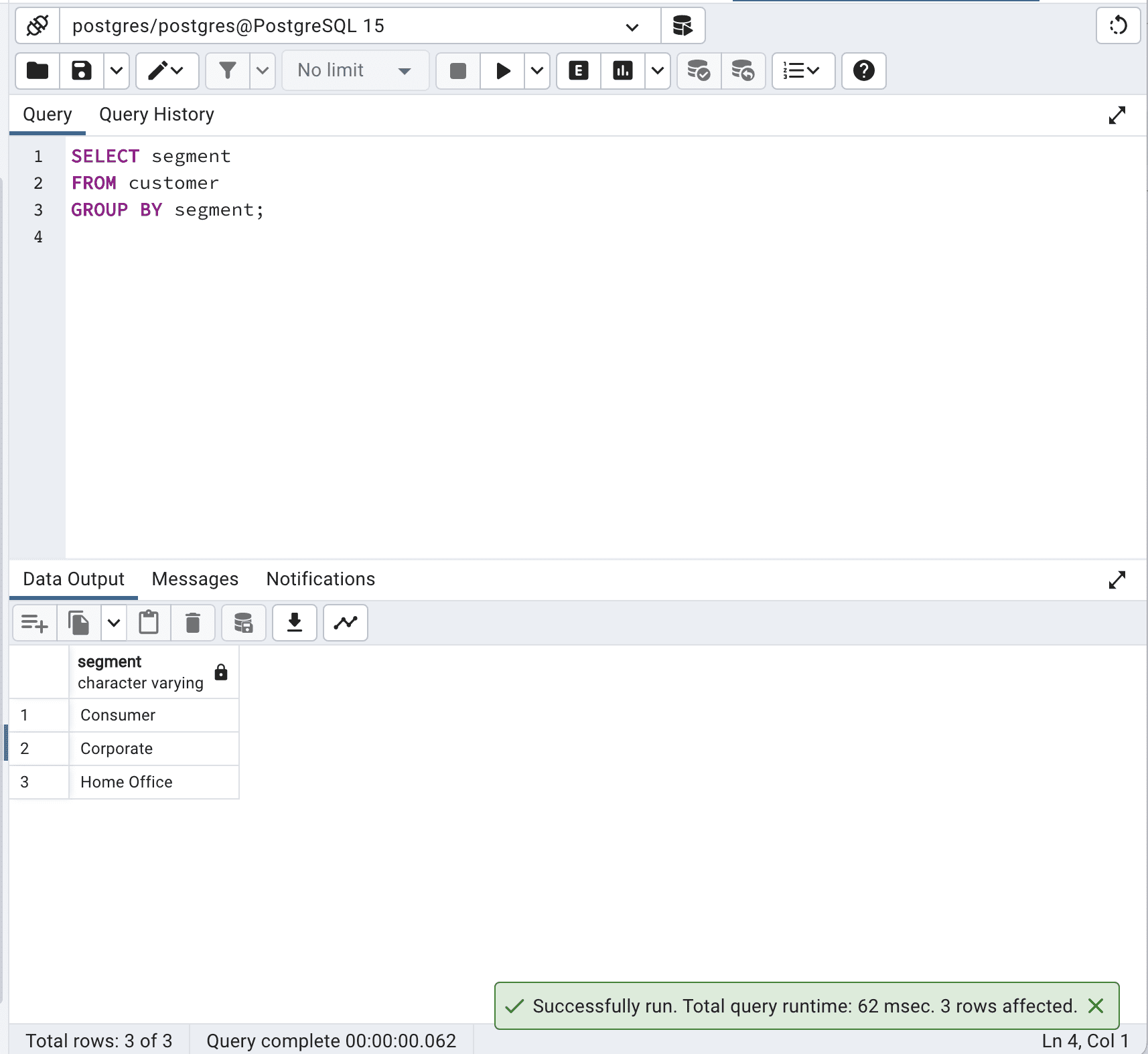Image resolution: width=1148 pixels, height=1054 pixels.
Task: Expand the Explain Analyze options arrow
Action: [x=658, y=70]
